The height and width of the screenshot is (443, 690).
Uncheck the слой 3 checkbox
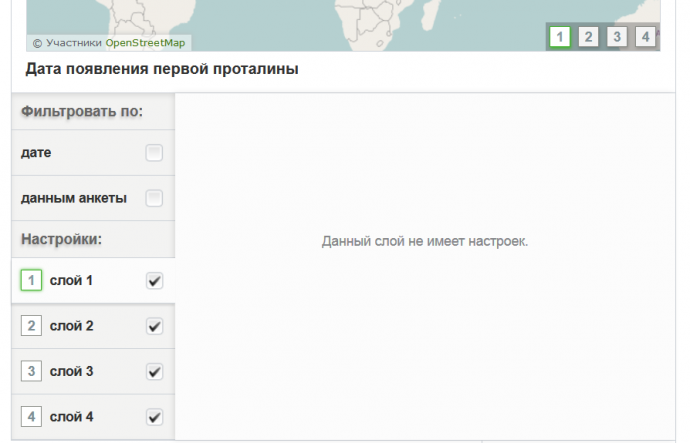click(x=154, y=371)
